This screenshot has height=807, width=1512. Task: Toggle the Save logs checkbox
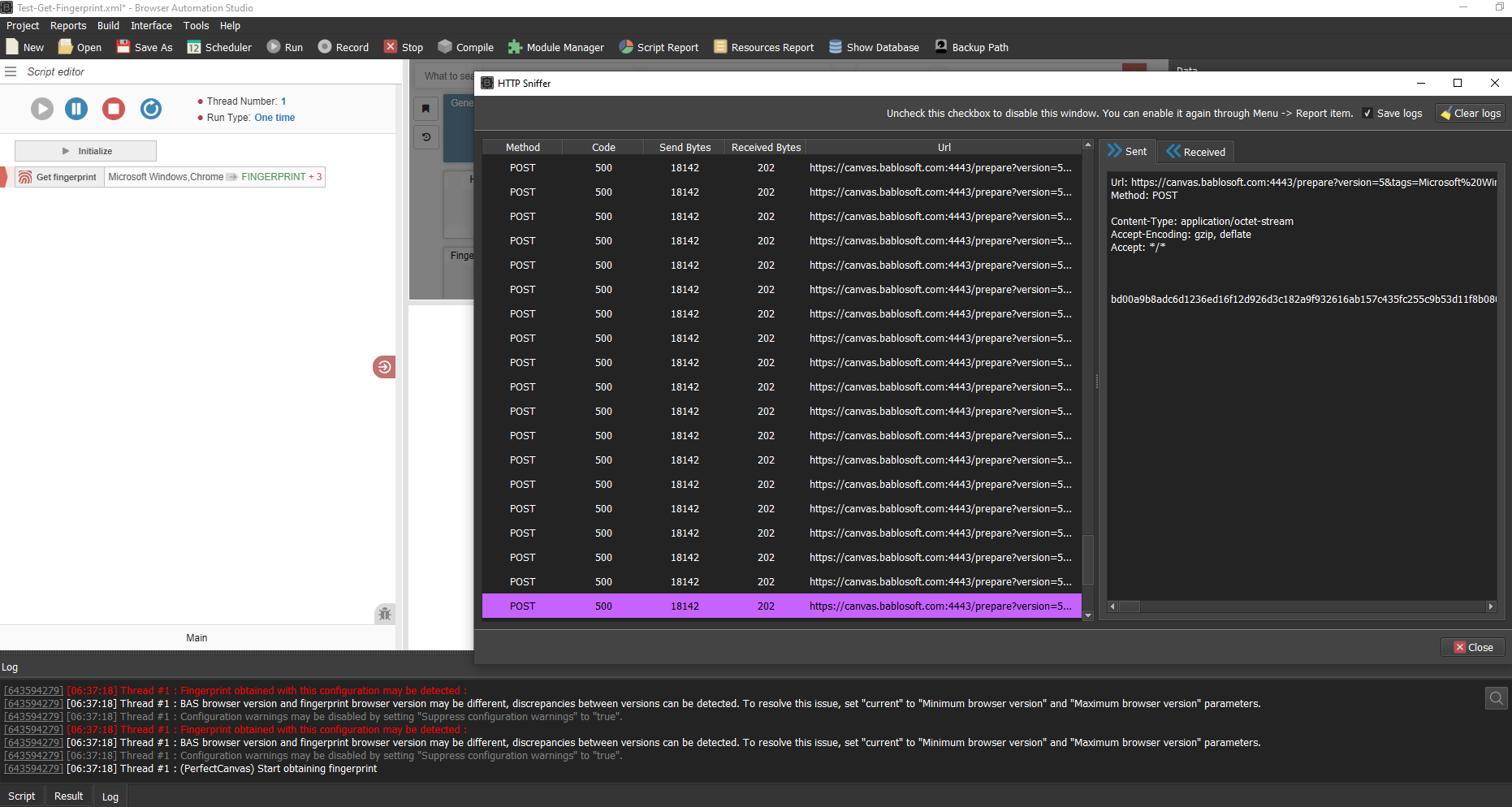click(x=1367, y=114)
